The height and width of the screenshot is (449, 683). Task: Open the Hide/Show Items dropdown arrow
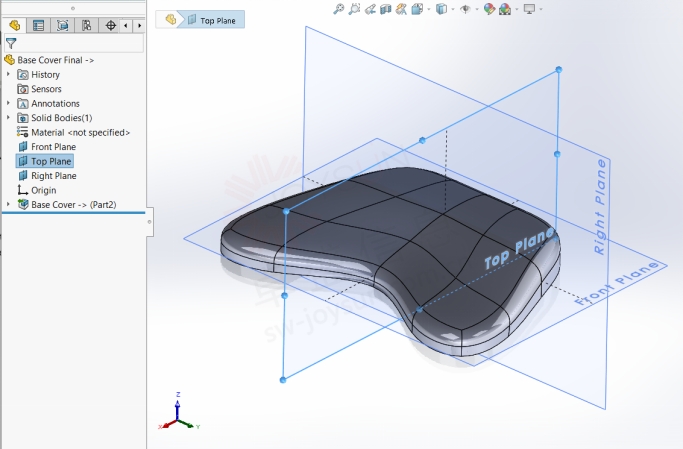(x=477, y=9)
